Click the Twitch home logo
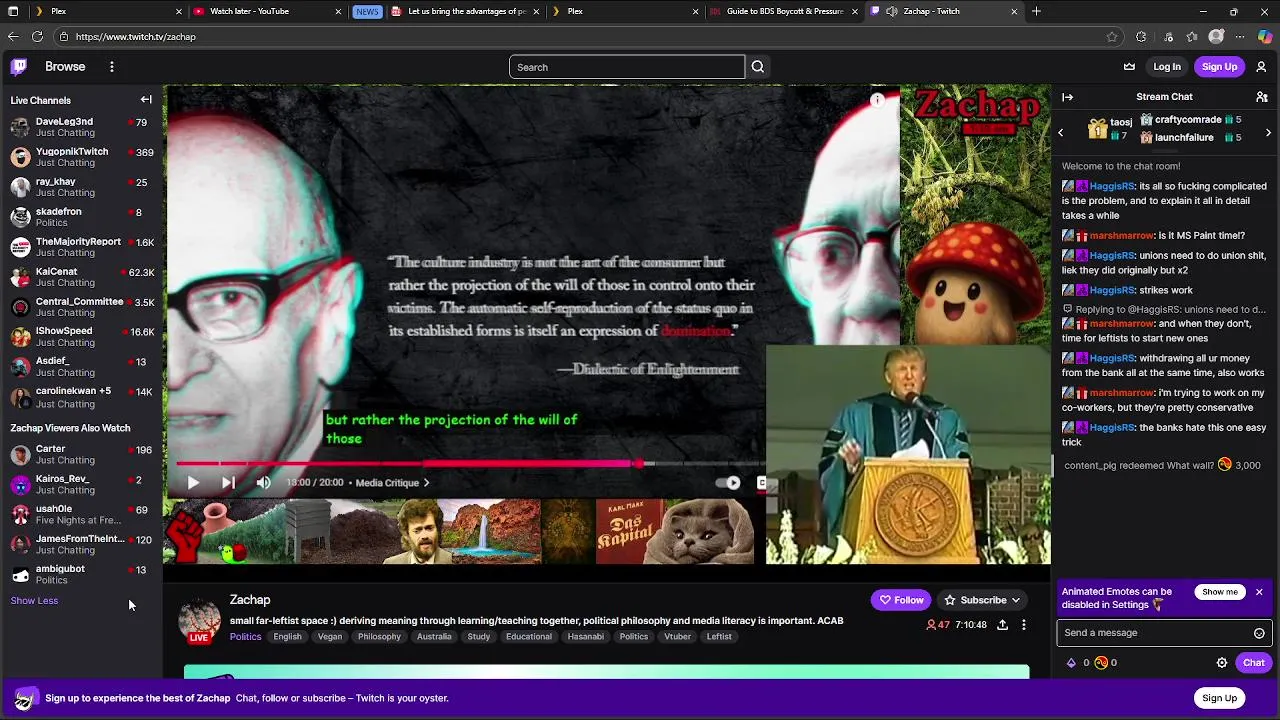This screenshot has width=1280, height=720. click(19, 67)
